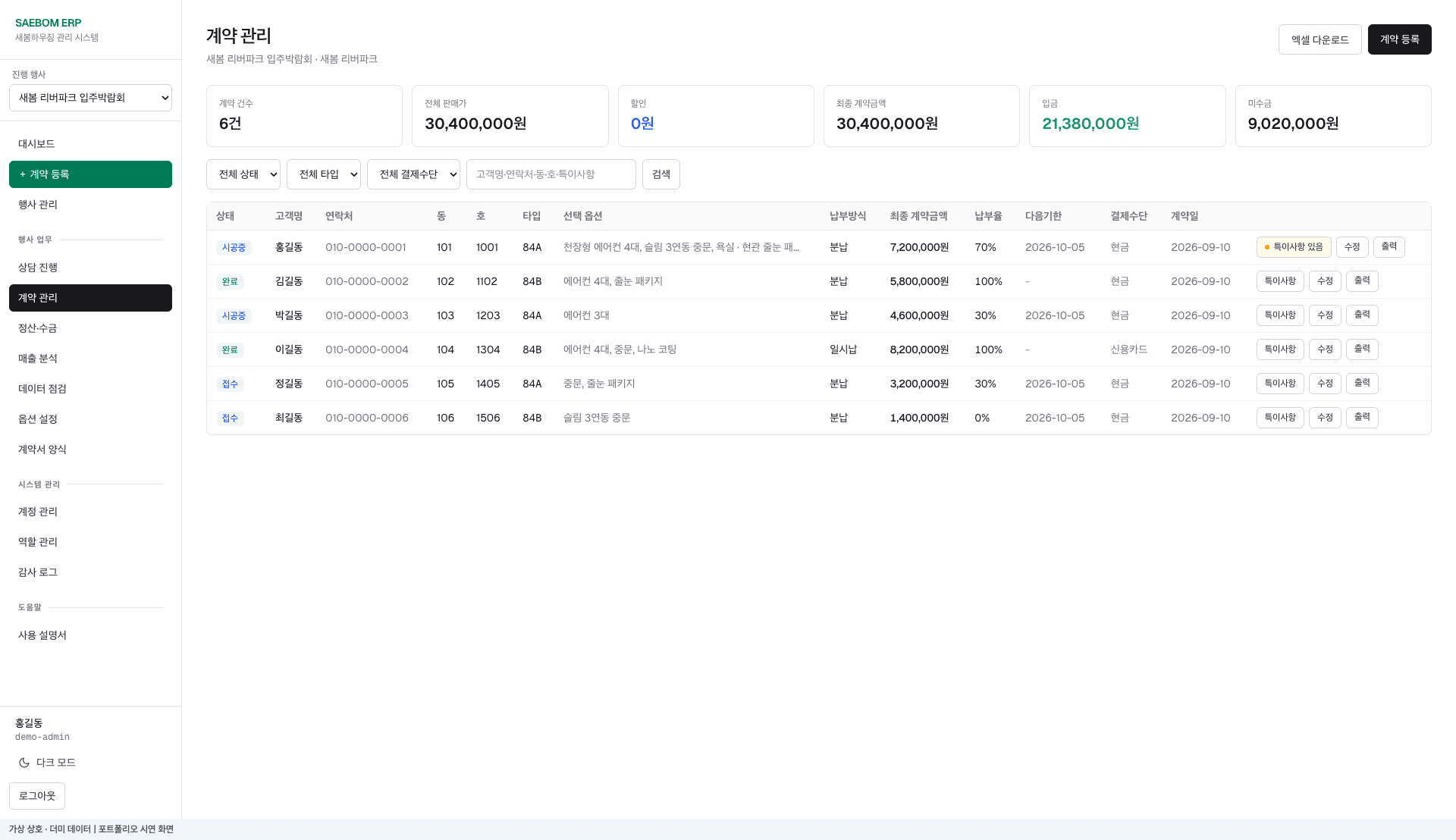Expand the 전체 타입 type filter
Viewport: 1456px width, 840px height.
324,174
